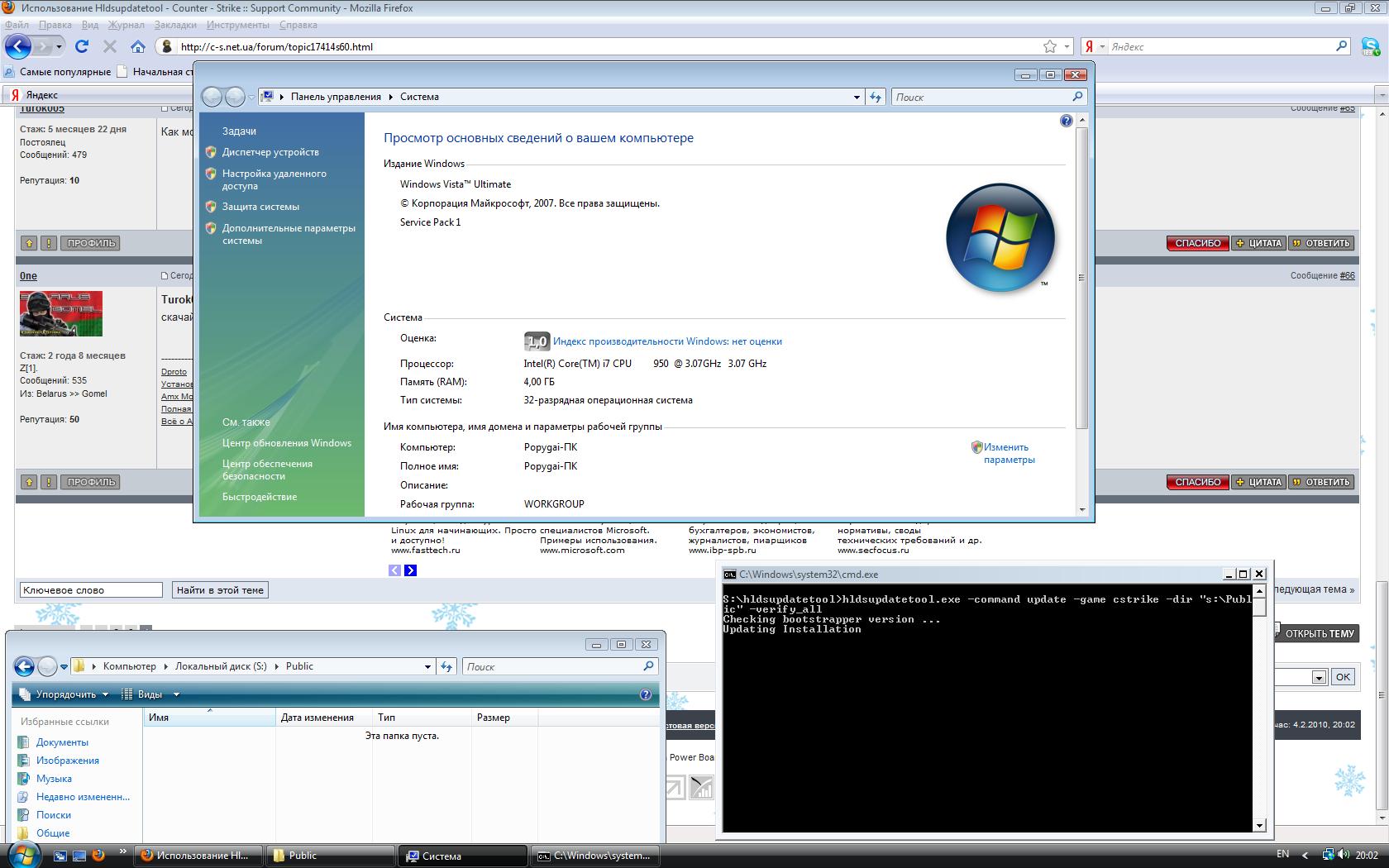This screenshot has height=868, width=1389.
Task: Expand forum jump combo box near OK
Action: tap(1319, 677)
